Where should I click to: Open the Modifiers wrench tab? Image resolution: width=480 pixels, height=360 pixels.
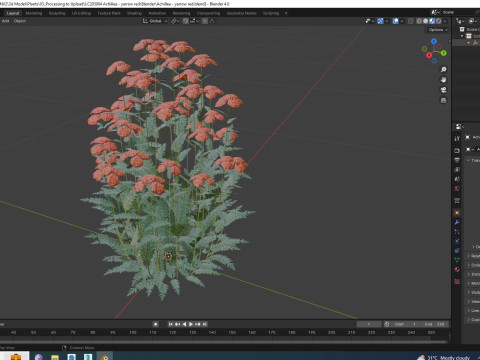pyautogui.click(x=457, y=222)
